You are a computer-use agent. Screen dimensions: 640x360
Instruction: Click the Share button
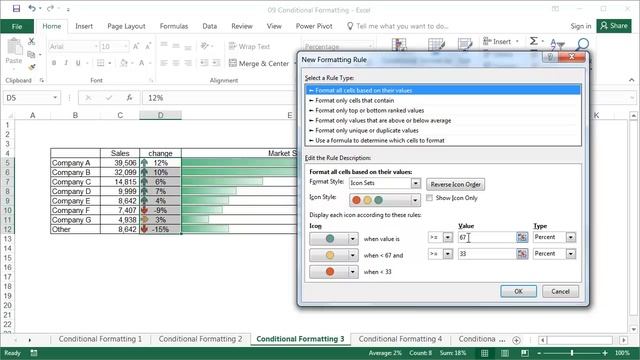[x=614, y=26]
